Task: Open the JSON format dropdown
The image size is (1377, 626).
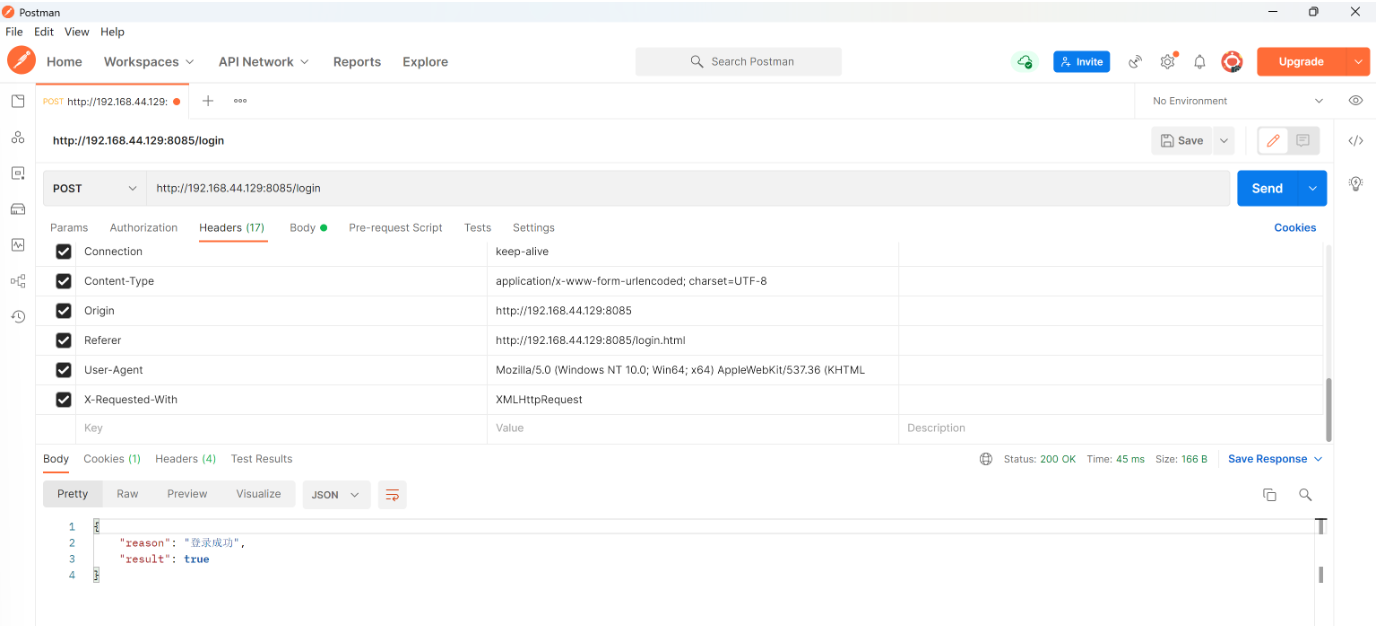Action: [x=336, y=495]
